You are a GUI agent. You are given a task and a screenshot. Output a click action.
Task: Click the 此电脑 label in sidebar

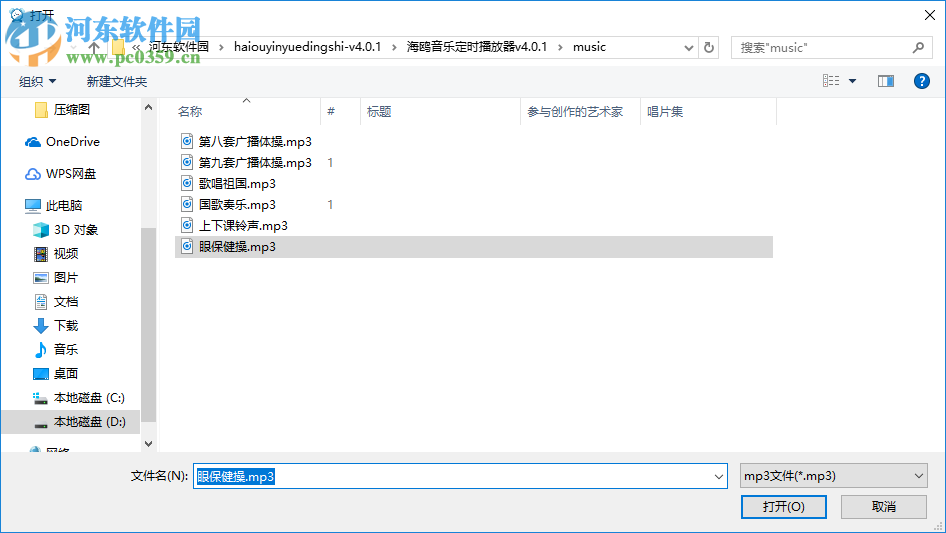[x=64, y=206]
